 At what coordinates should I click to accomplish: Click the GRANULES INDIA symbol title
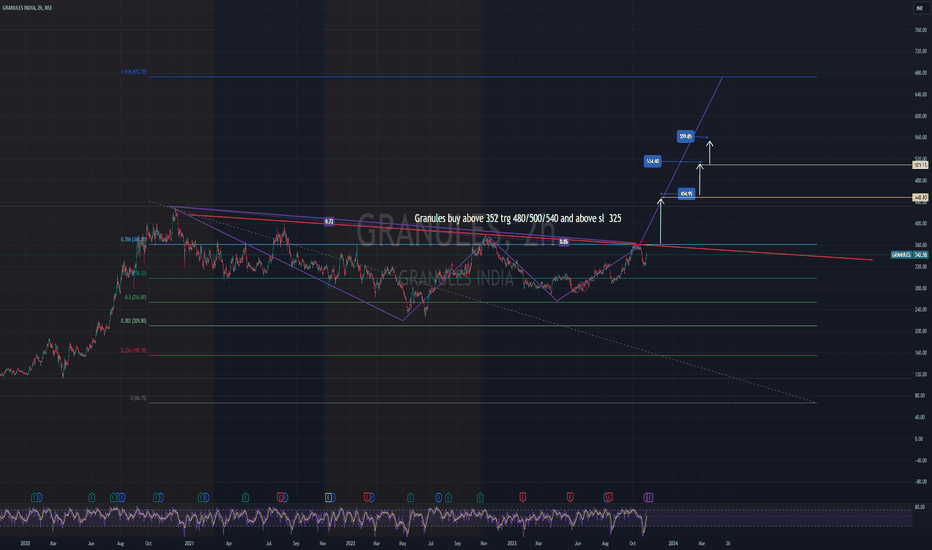(x=27, y=8)
